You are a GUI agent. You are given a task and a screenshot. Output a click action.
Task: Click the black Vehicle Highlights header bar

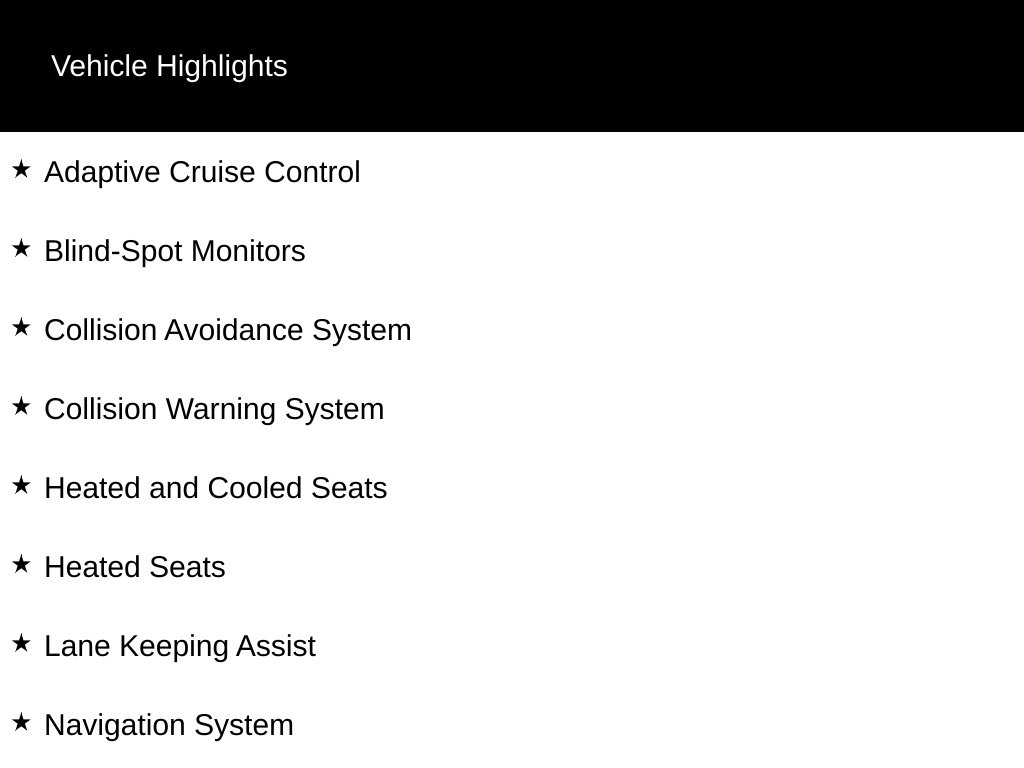pos(512,66)
